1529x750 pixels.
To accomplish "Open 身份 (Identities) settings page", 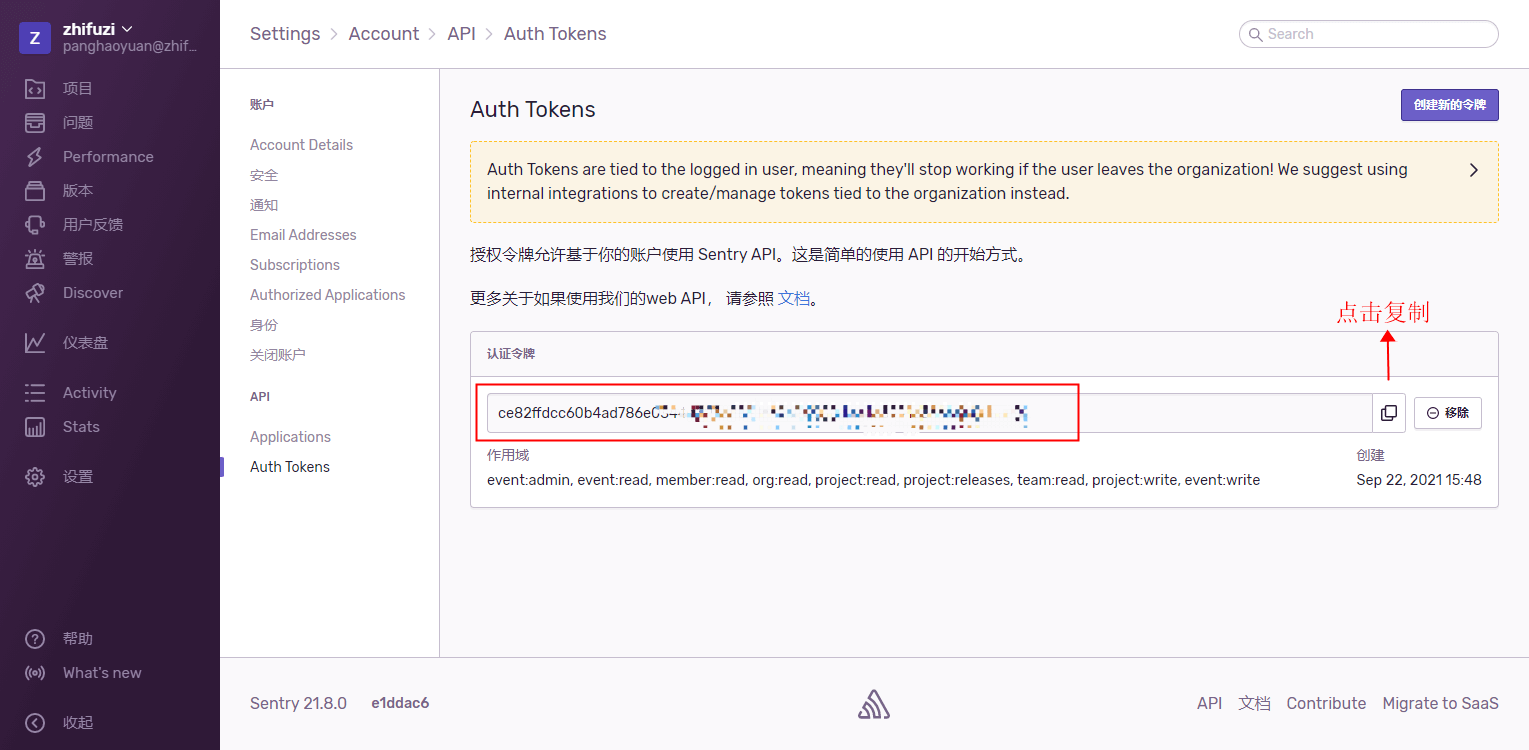I will (x=264, y=325).
